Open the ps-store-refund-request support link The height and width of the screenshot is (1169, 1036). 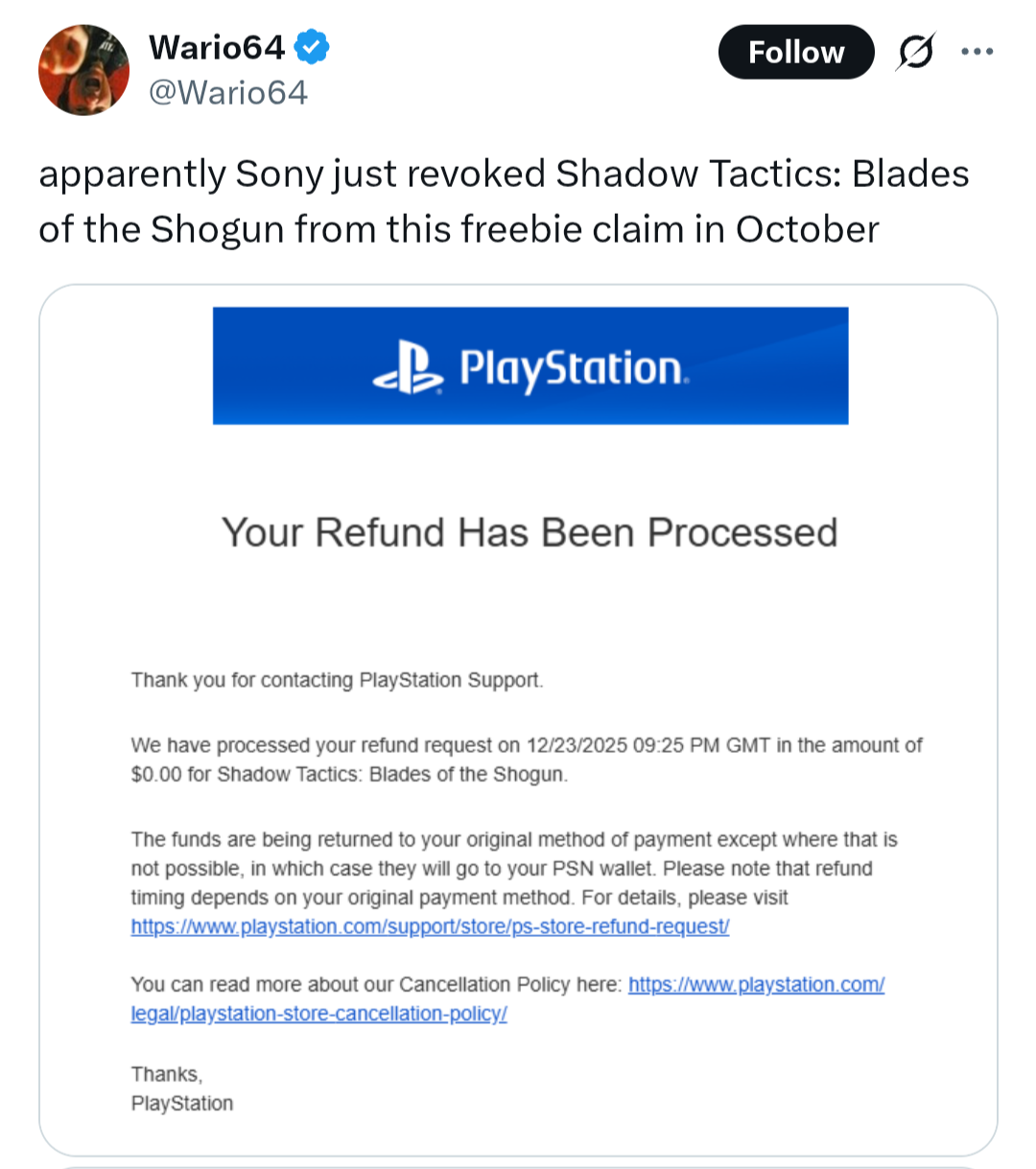[430, 927]
